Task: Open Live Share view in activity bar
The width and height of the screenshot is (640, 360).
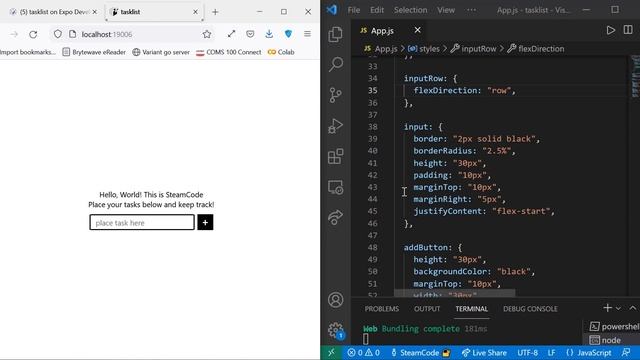Action: 336,217
